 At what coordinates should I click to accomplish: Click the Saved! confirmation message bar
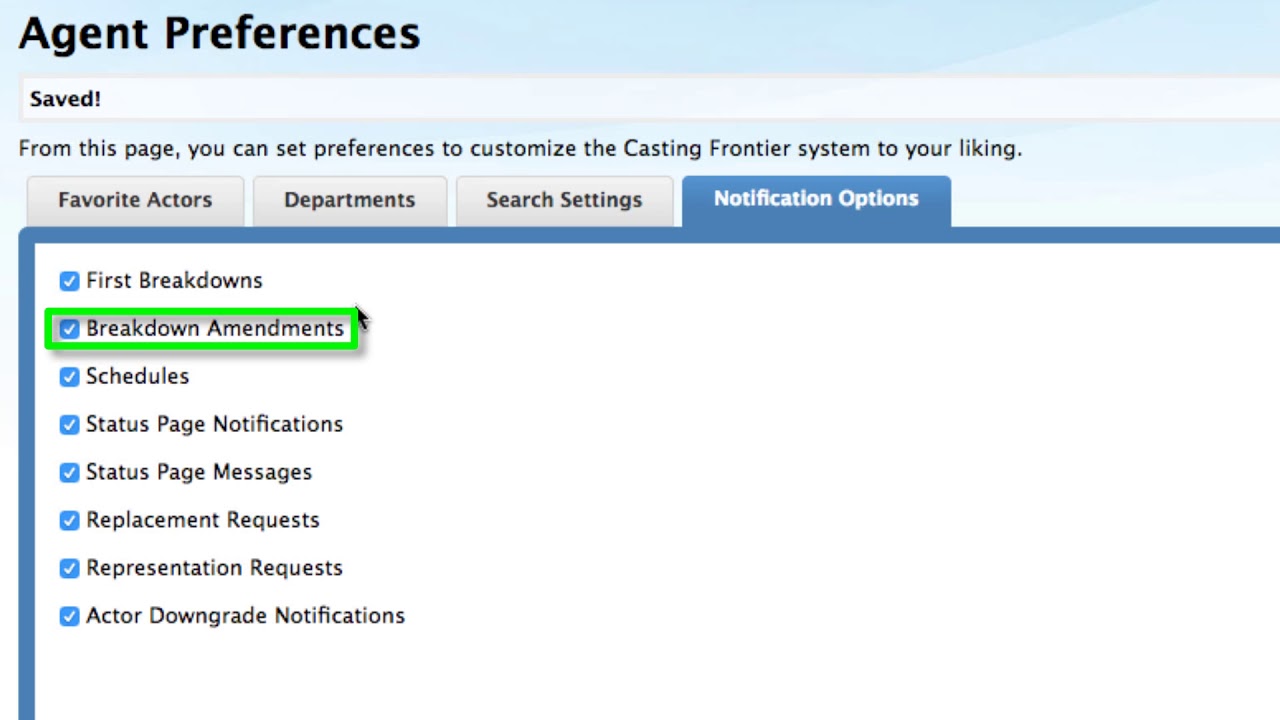pos(650,99)
